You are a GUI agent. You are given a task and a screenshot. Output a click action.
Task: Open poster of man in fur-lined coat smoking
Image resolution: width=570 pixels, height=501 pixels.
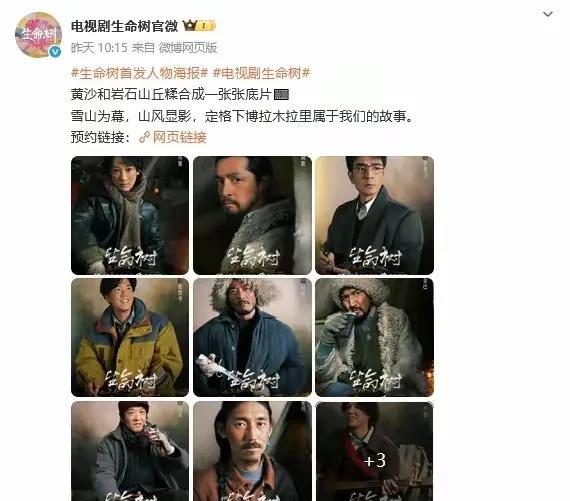(374, 337)
